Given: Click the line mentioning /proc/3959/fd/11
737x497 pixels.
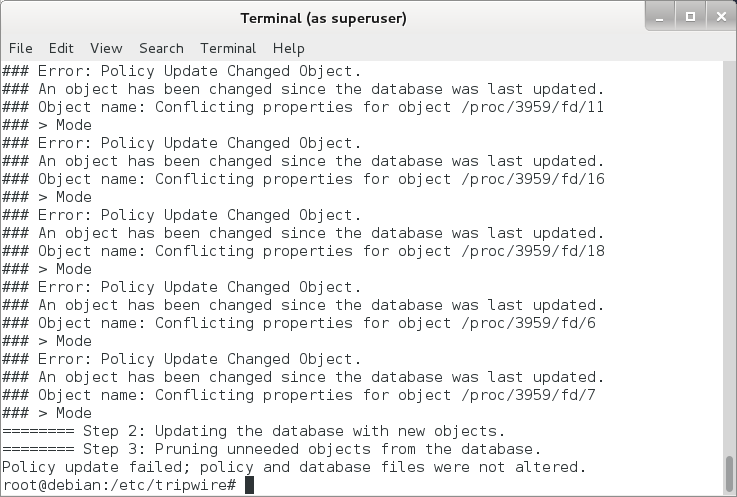Looking at the screenshot, I should click(303, 107).
